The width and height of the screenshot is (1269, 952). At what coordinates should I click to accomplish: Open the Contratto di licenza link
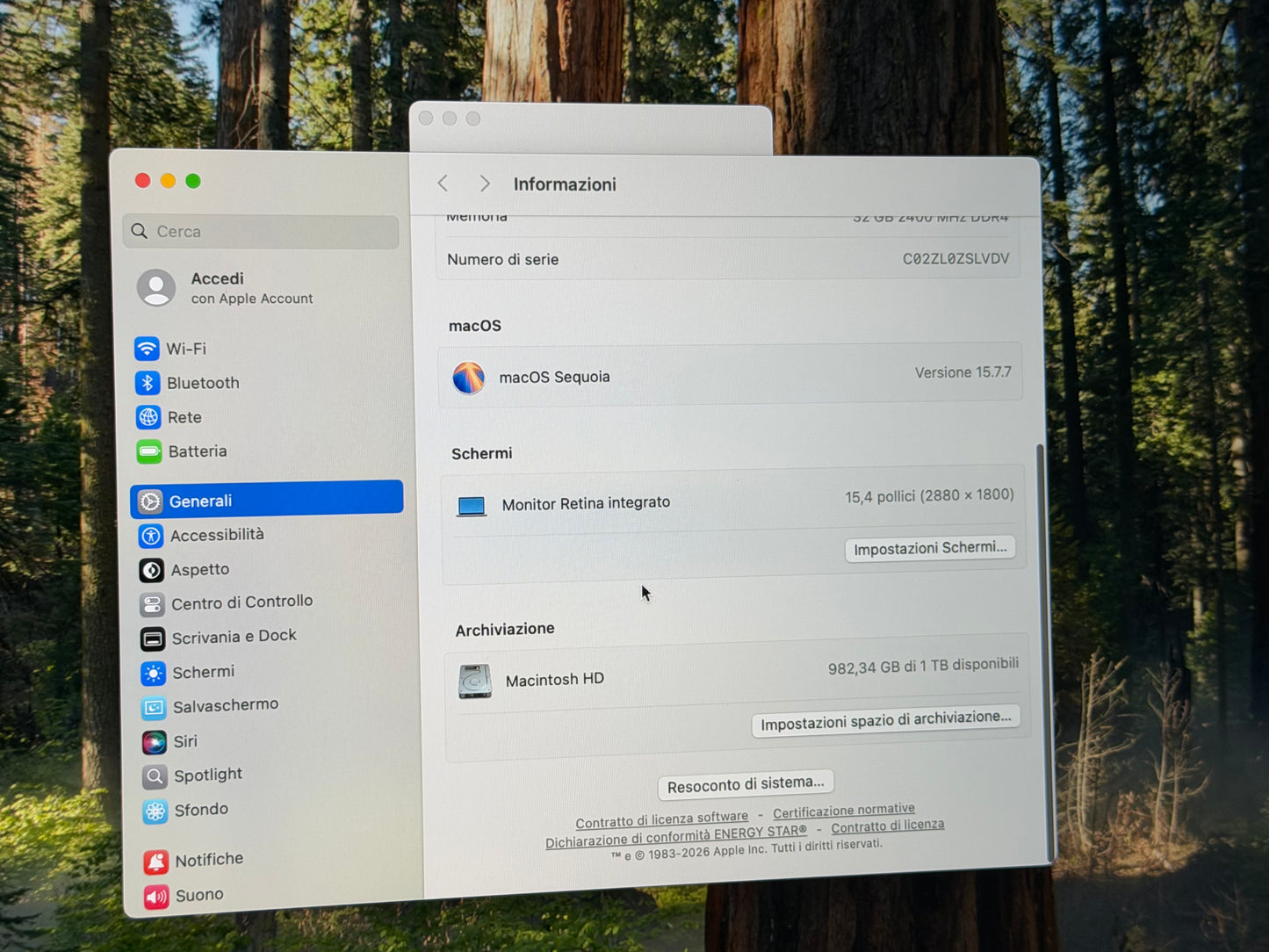(x=888, y=826)
